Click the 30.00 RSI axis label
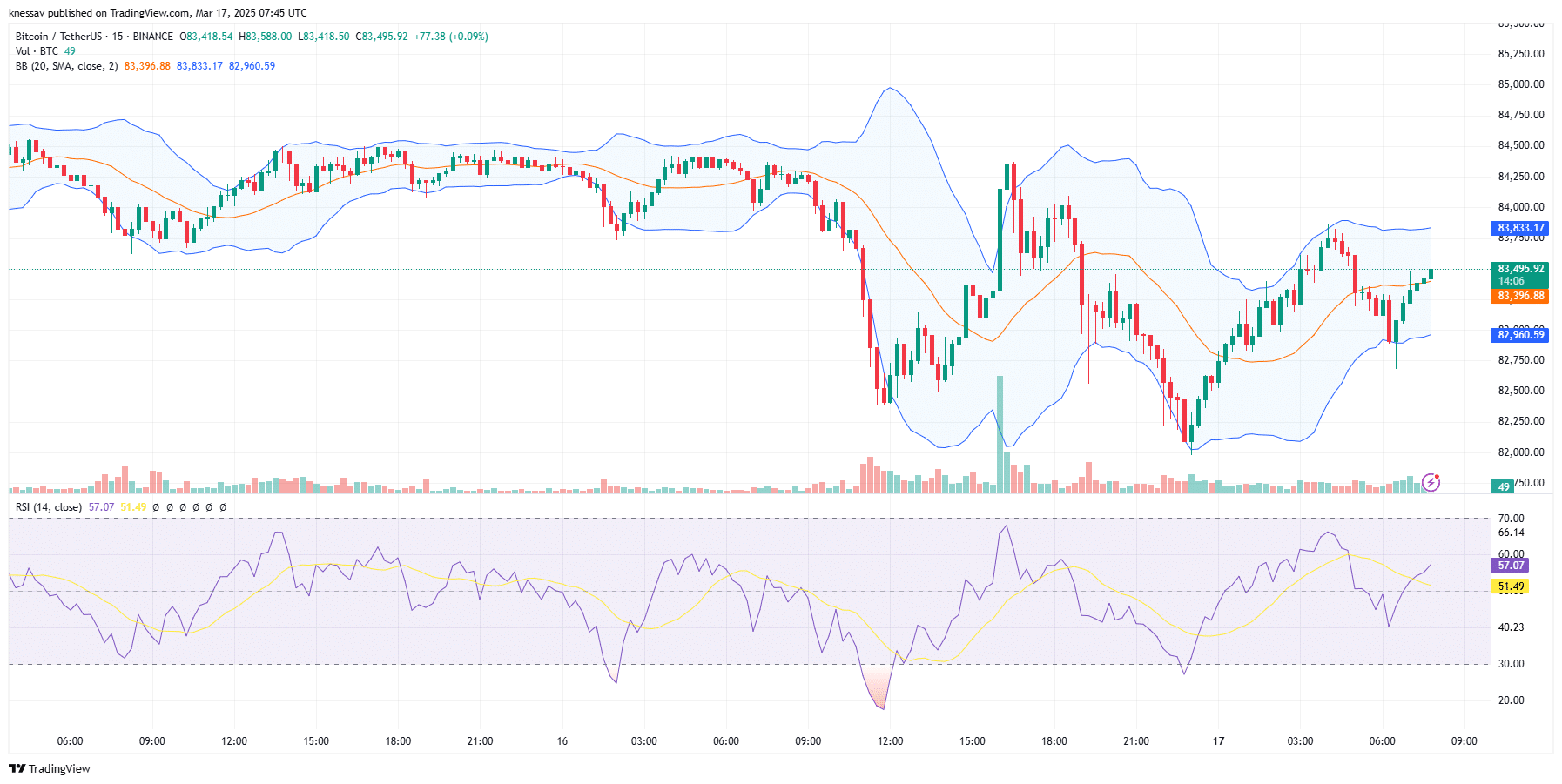Viewport: 1562px width, 784px height. click(x=1511, y=664)
